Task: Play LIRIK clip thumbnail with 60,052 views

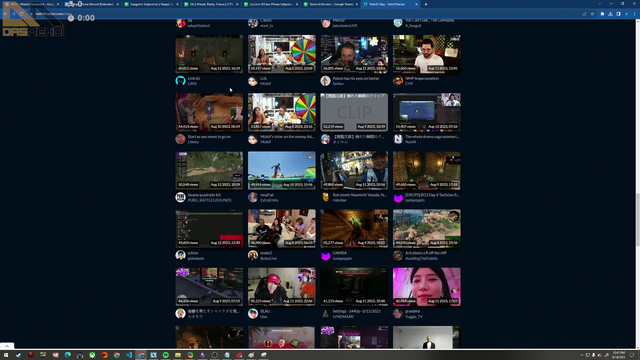Action: (x=209, y=54)
